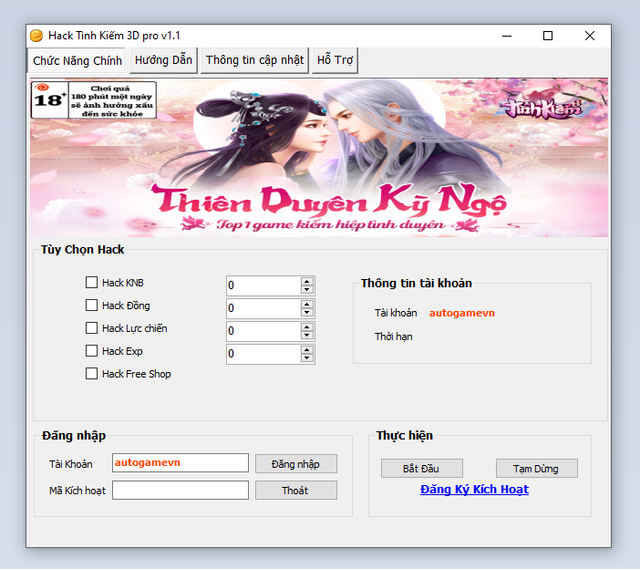Increase the Hack Exp value with up arrow
This screenshot has height=570, width=640.
(x=307, y=350)
